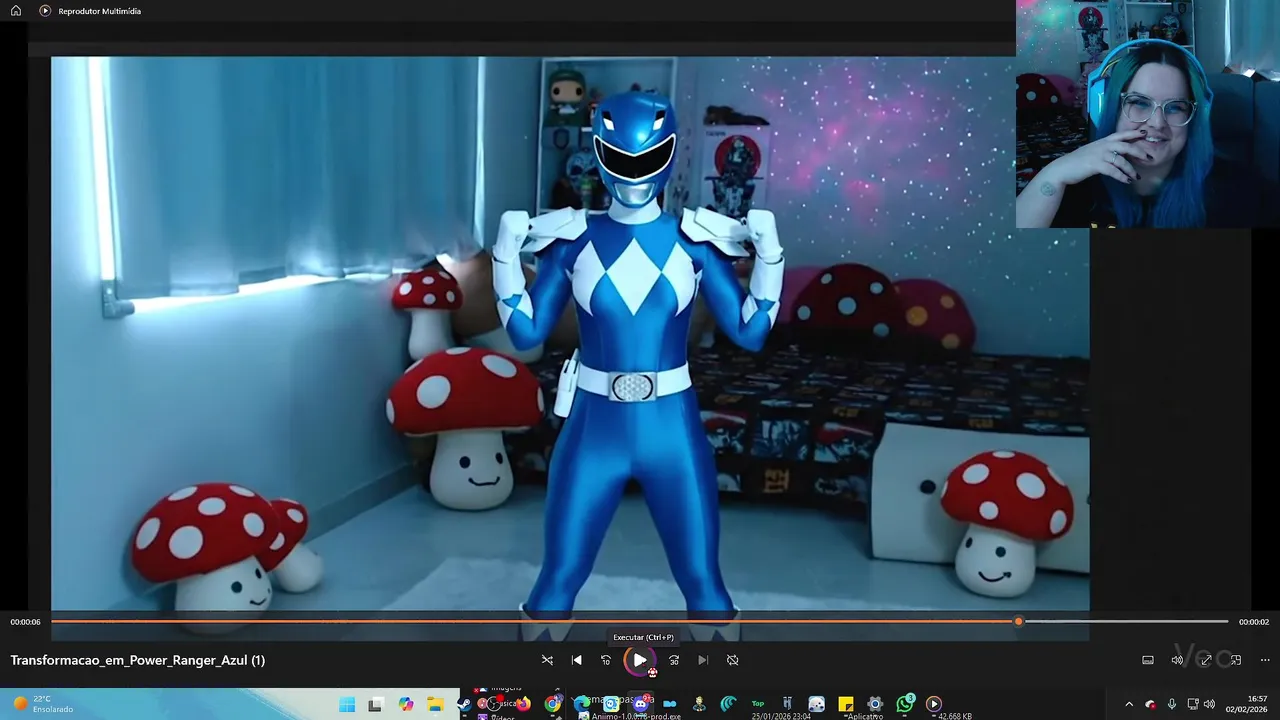Screen dimensions: 1280x720
Task: Open File Explorer from the taskbar
Action: [435, 704]
